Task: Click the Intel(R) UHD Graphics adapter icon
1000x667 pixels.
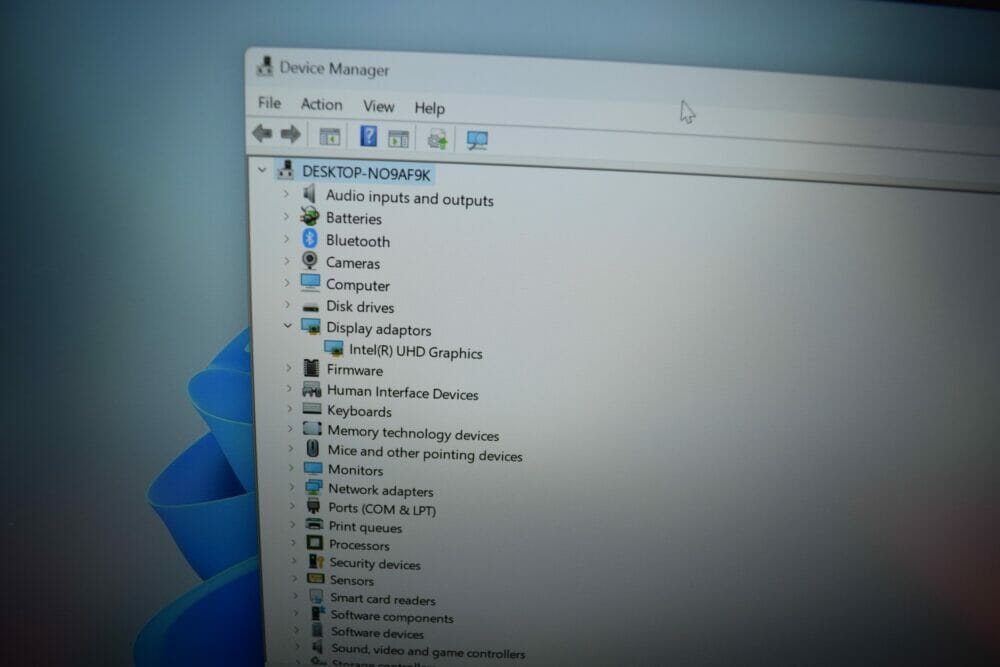Action: coord(334,348)
